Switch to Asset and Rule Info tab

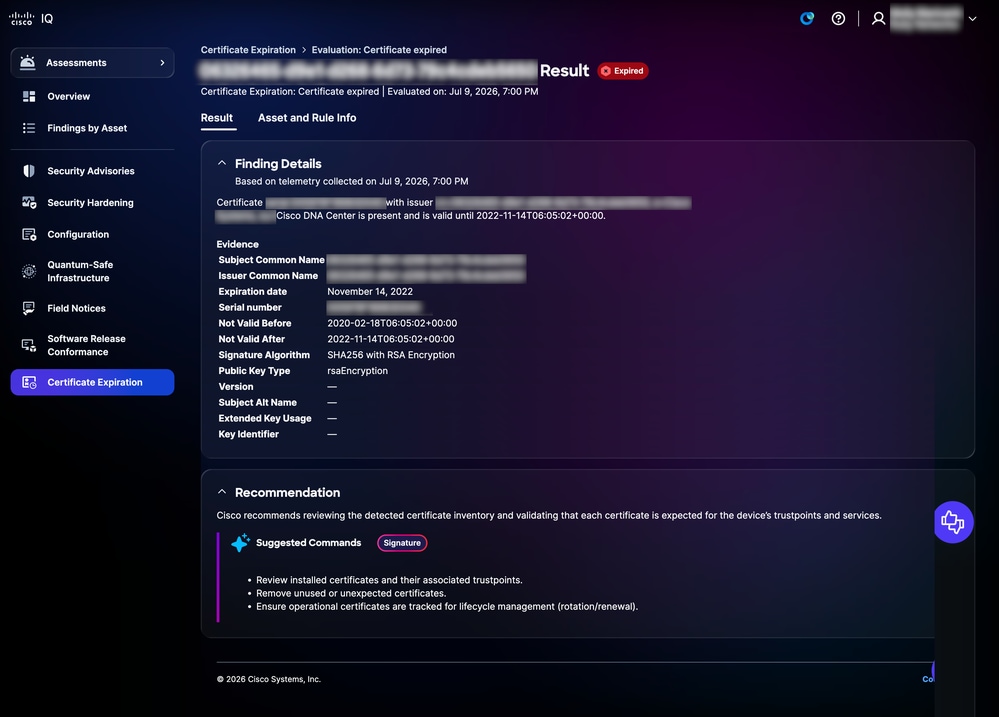(307, 118)
